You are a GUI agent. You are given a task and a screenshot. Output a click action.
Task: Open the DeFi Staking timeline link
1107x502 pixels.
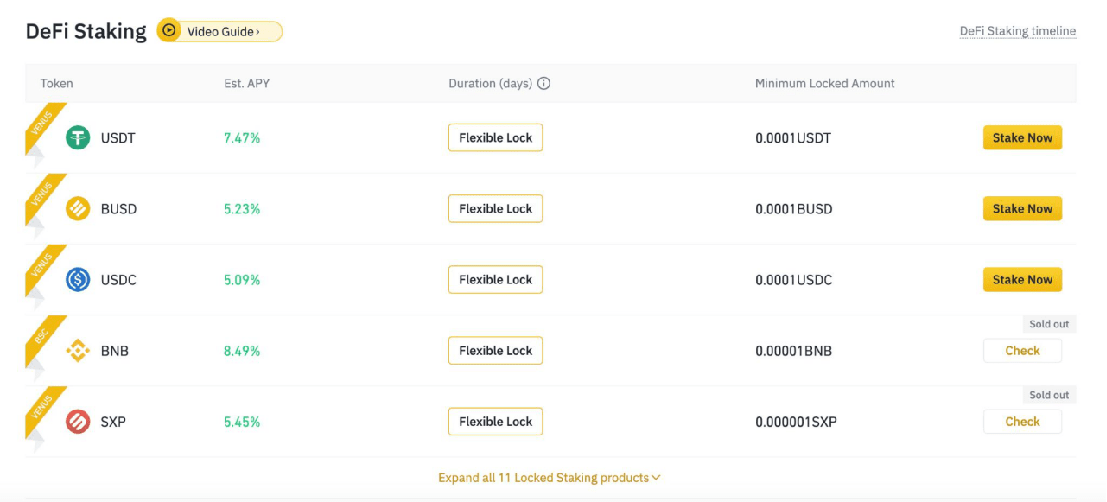pos(1017,31)
